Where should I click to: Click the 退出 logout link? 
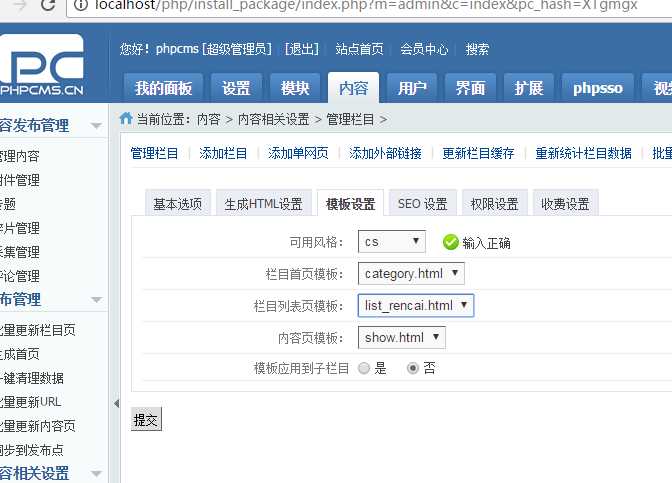point(302,49)
